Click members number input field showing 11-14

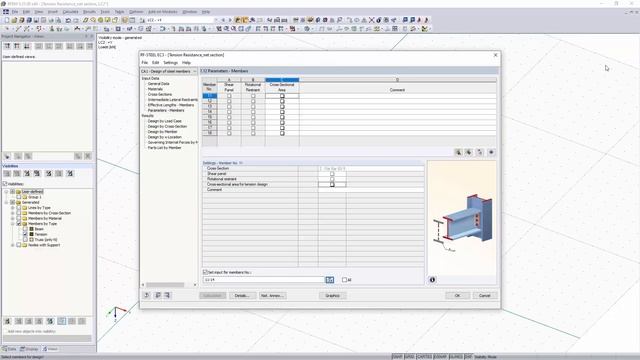pos(264,280)
